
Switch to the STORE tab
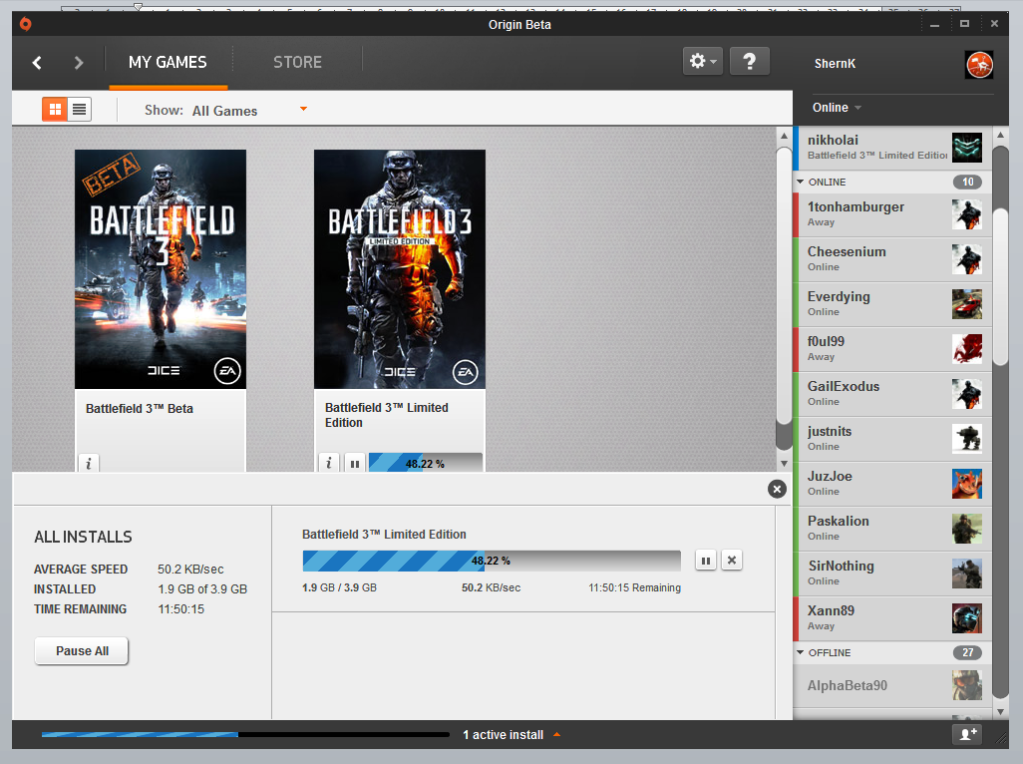[297, 62]
